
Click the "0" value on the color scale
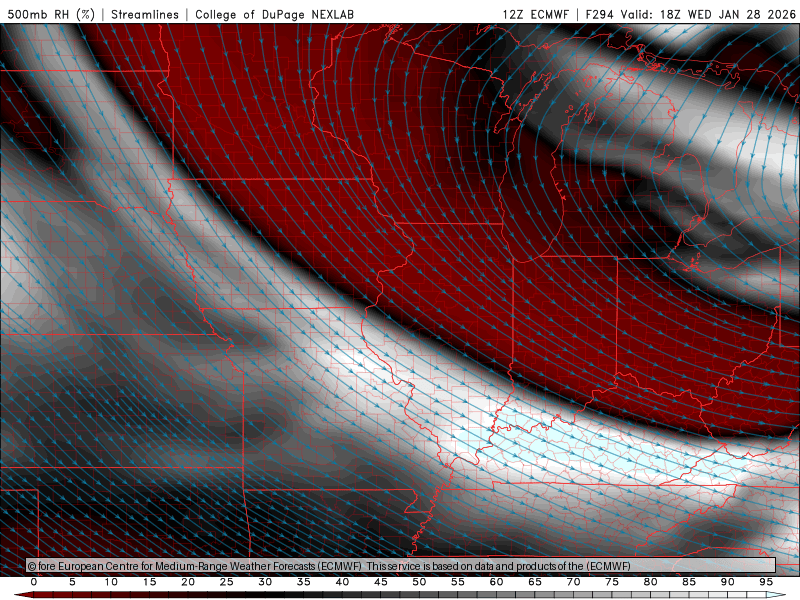click(x=34, y=582)
